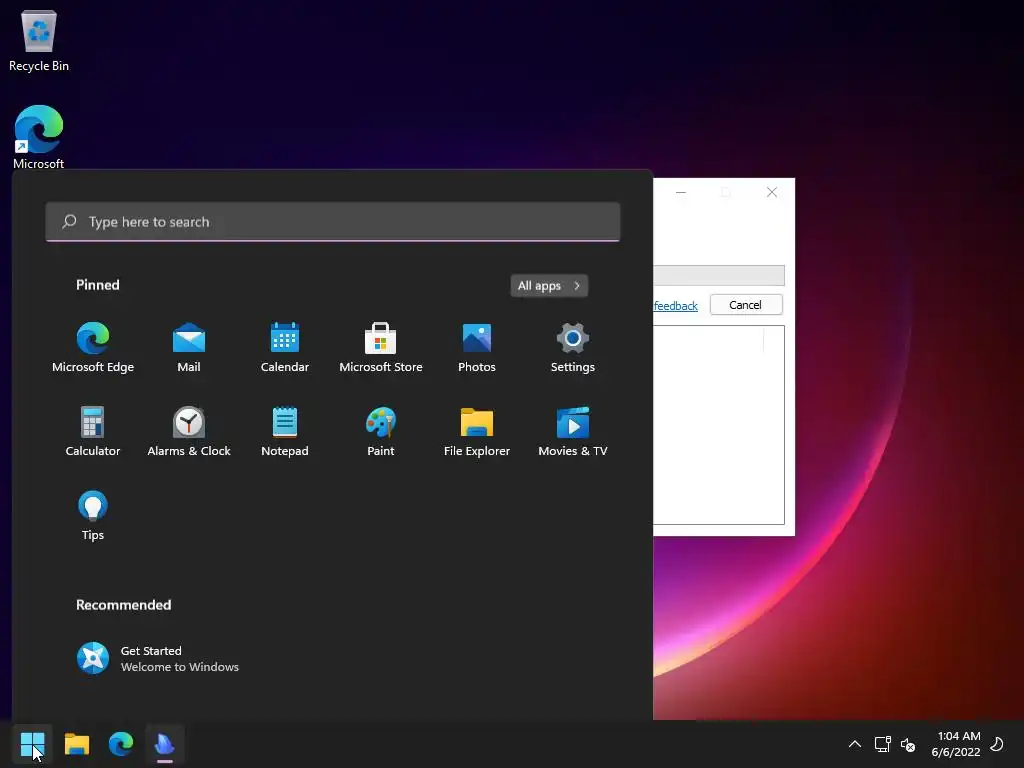Launch Movies & TV

tap(573, 432)
